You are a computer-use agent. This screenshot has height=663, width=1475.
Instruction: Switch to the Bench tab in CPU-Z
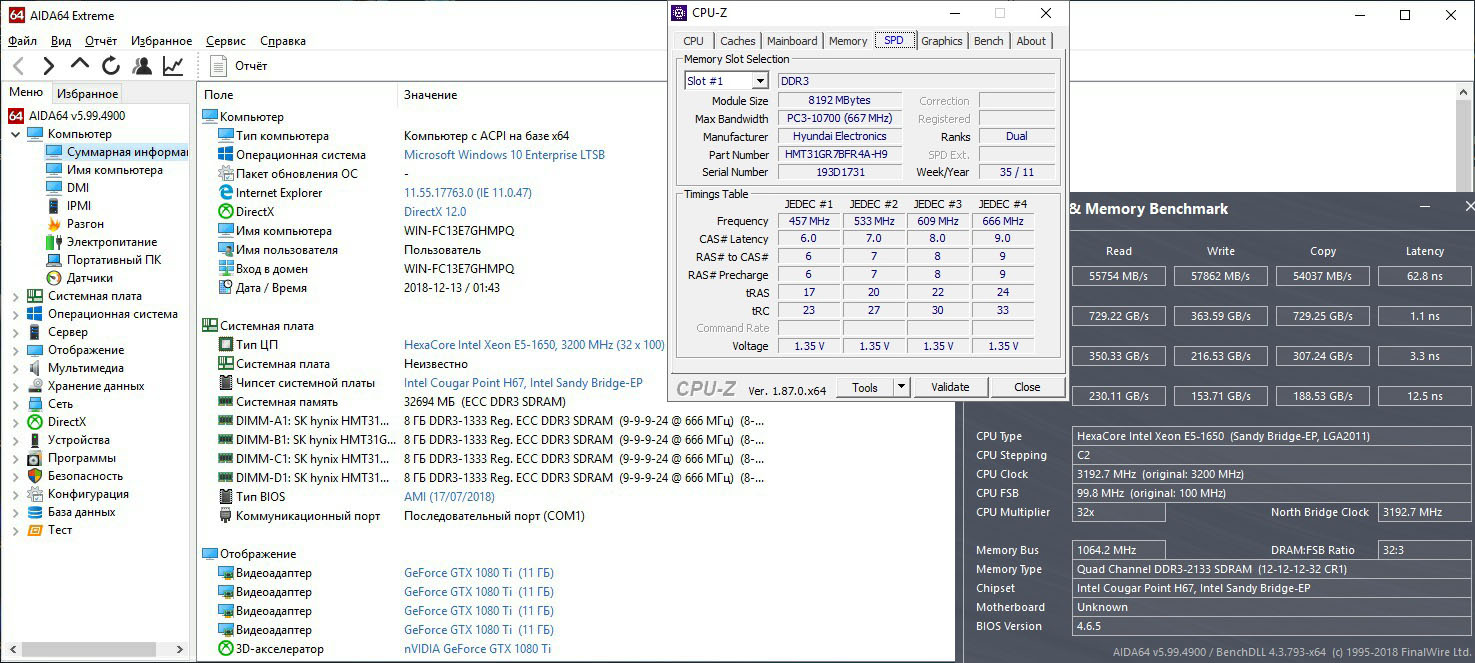[989, 41]
